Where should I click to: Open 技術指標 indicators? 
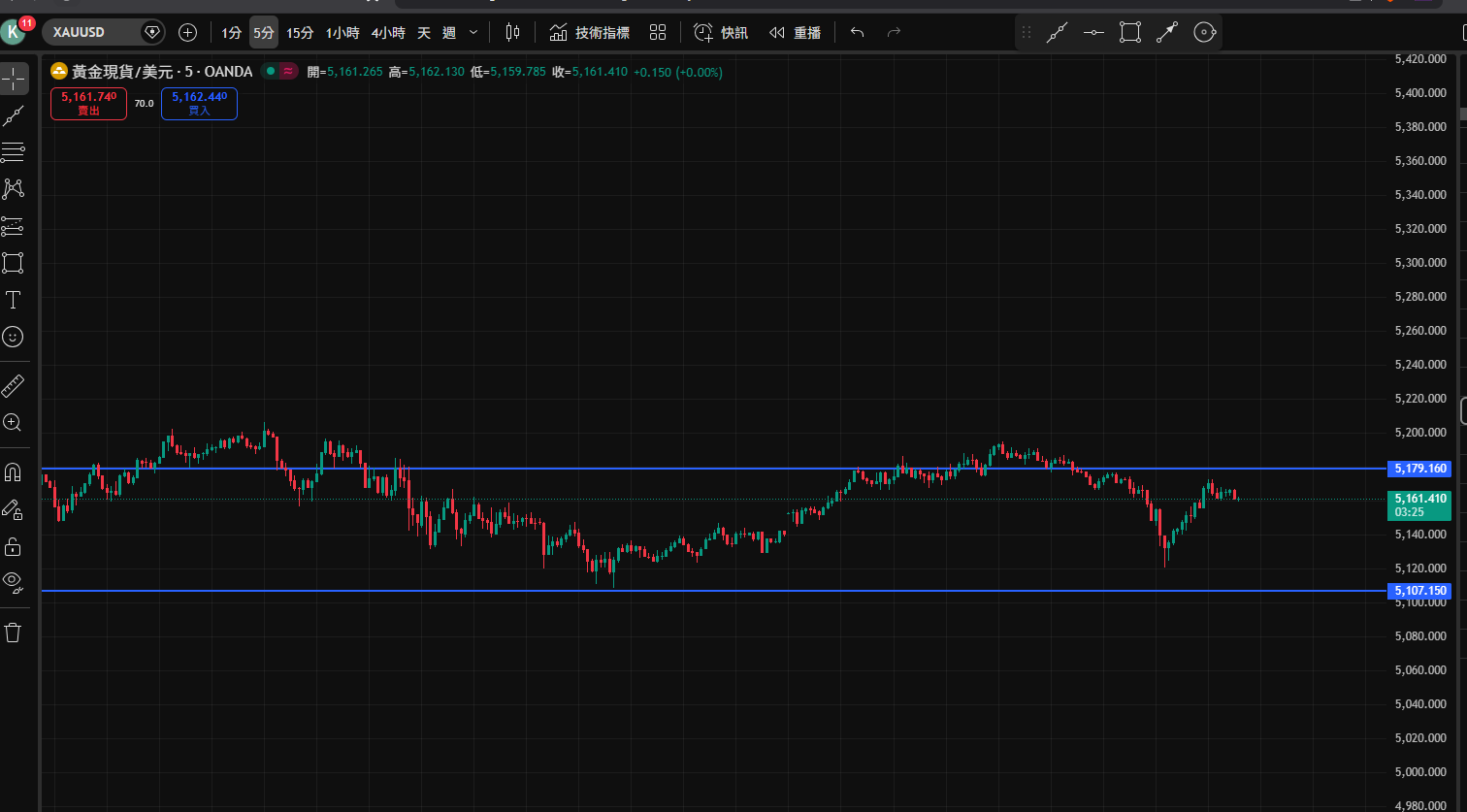coord(590,33)
